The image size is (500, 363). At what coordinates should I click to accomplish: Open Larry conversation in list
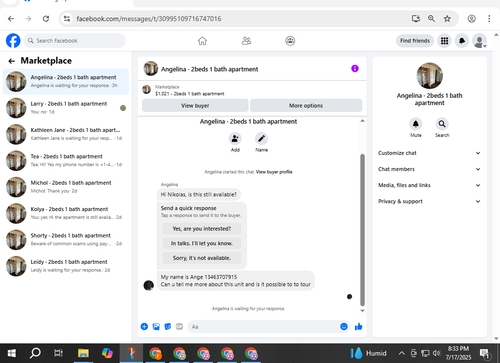click(x=66, y=108)
